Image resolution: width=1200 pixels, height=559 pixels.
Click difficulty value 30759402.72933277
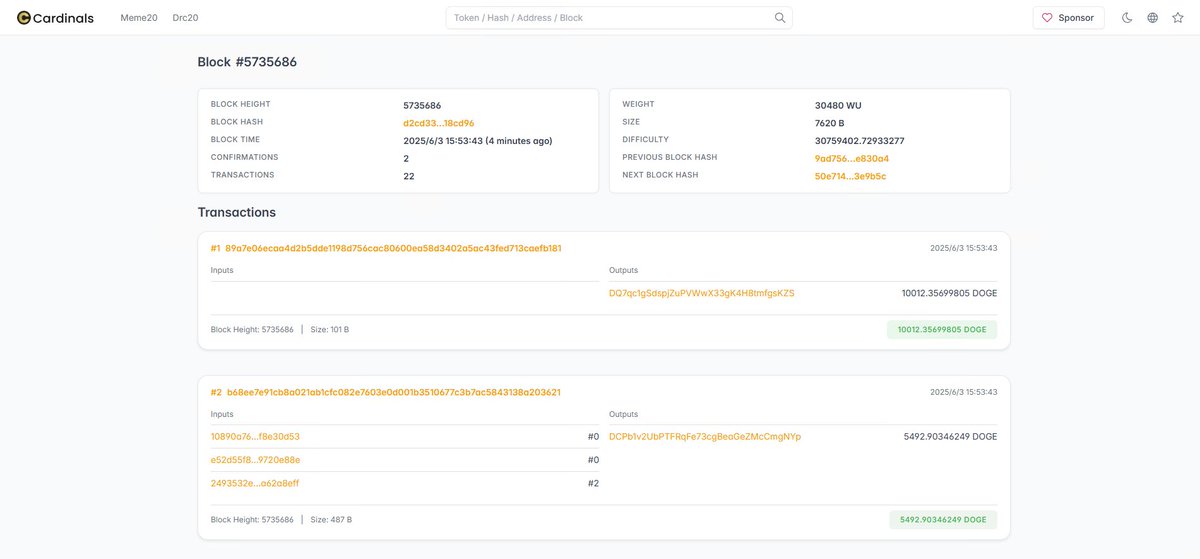[859, 141]
